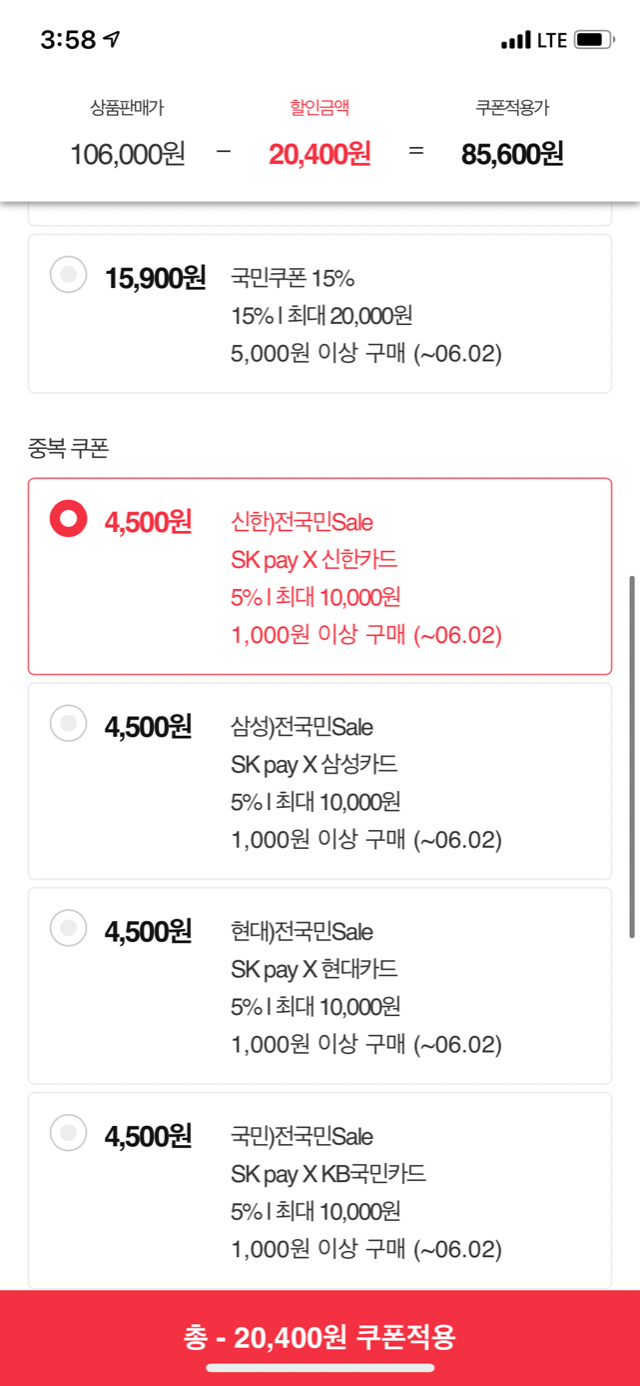This screenshot has height=1386, width=640.
Task: Tap the SK pay X 삼성카드 coupon text
Action: tap(314, 765)
